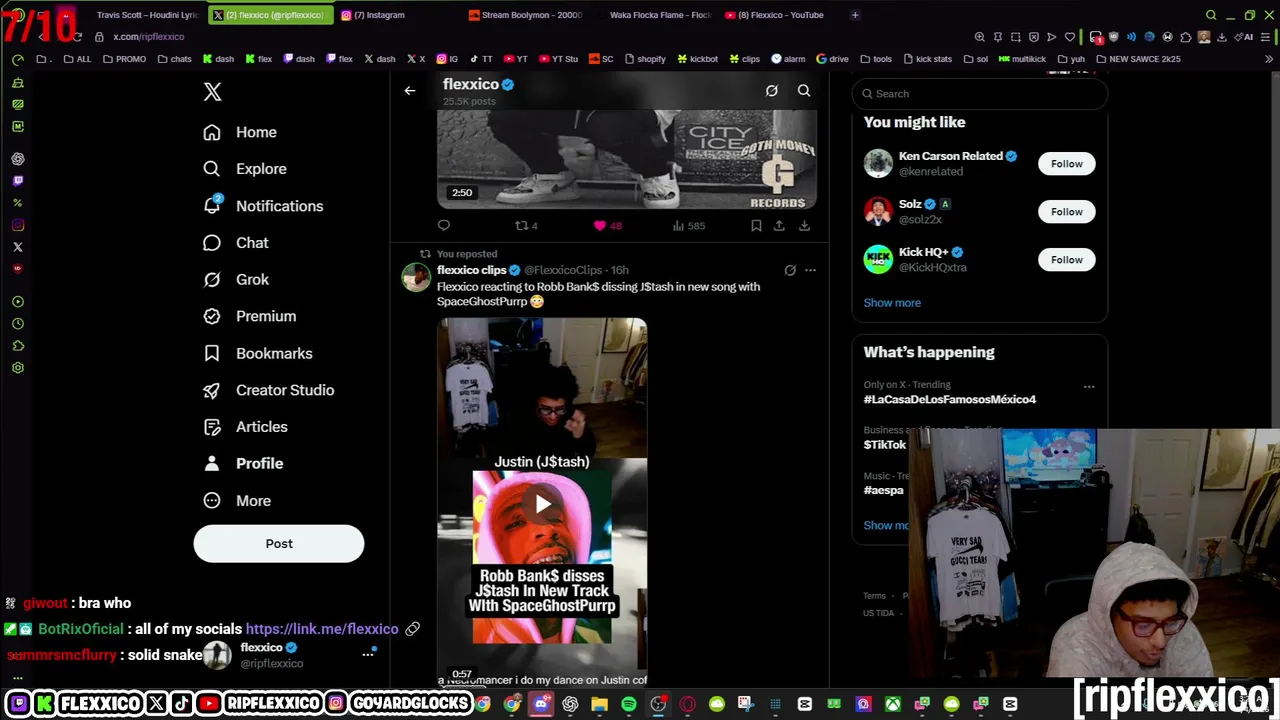Open the drive bookmark
The width and height of the screenshot is (1280, 720).
click(x=833, y=59)
